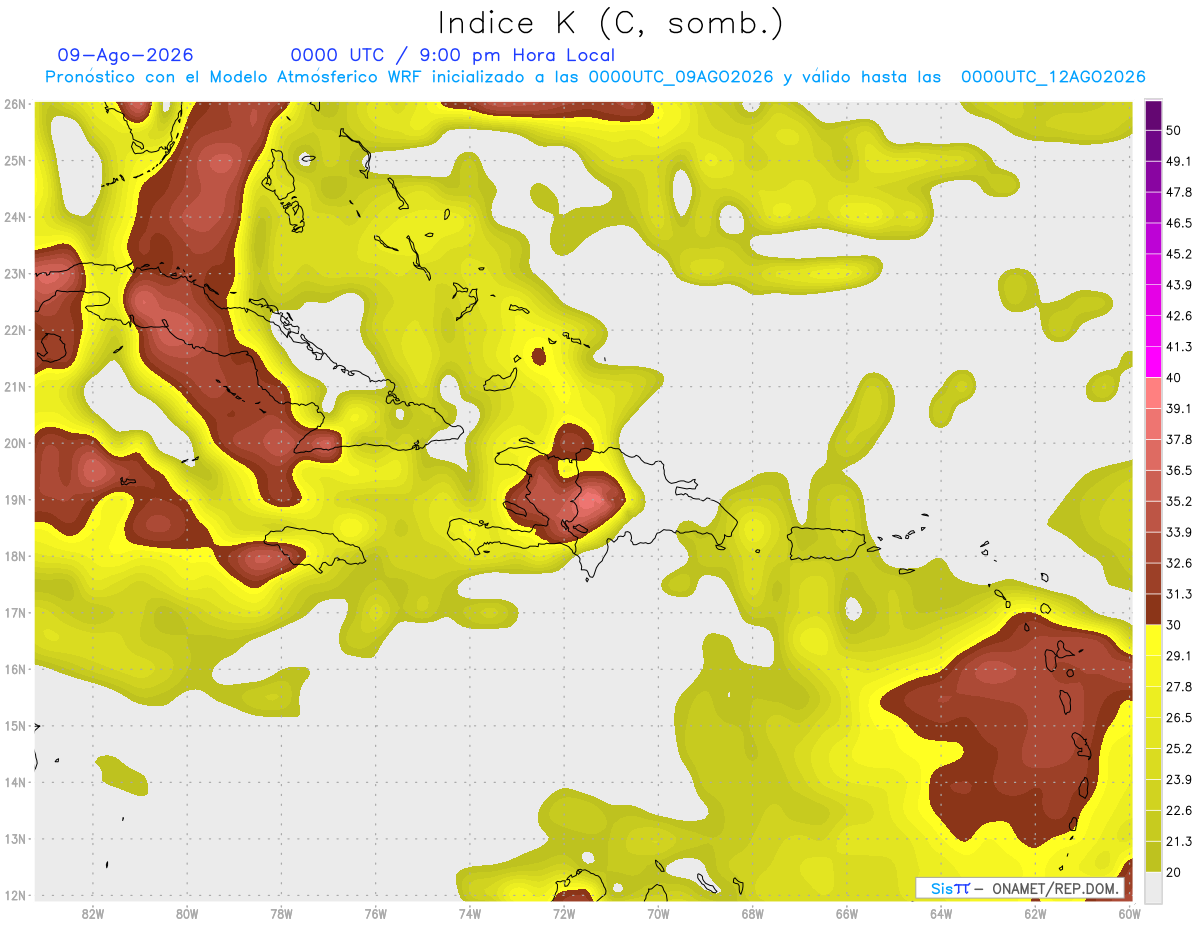Click the '22.6' color scale label

click(x=1179, y=811)
